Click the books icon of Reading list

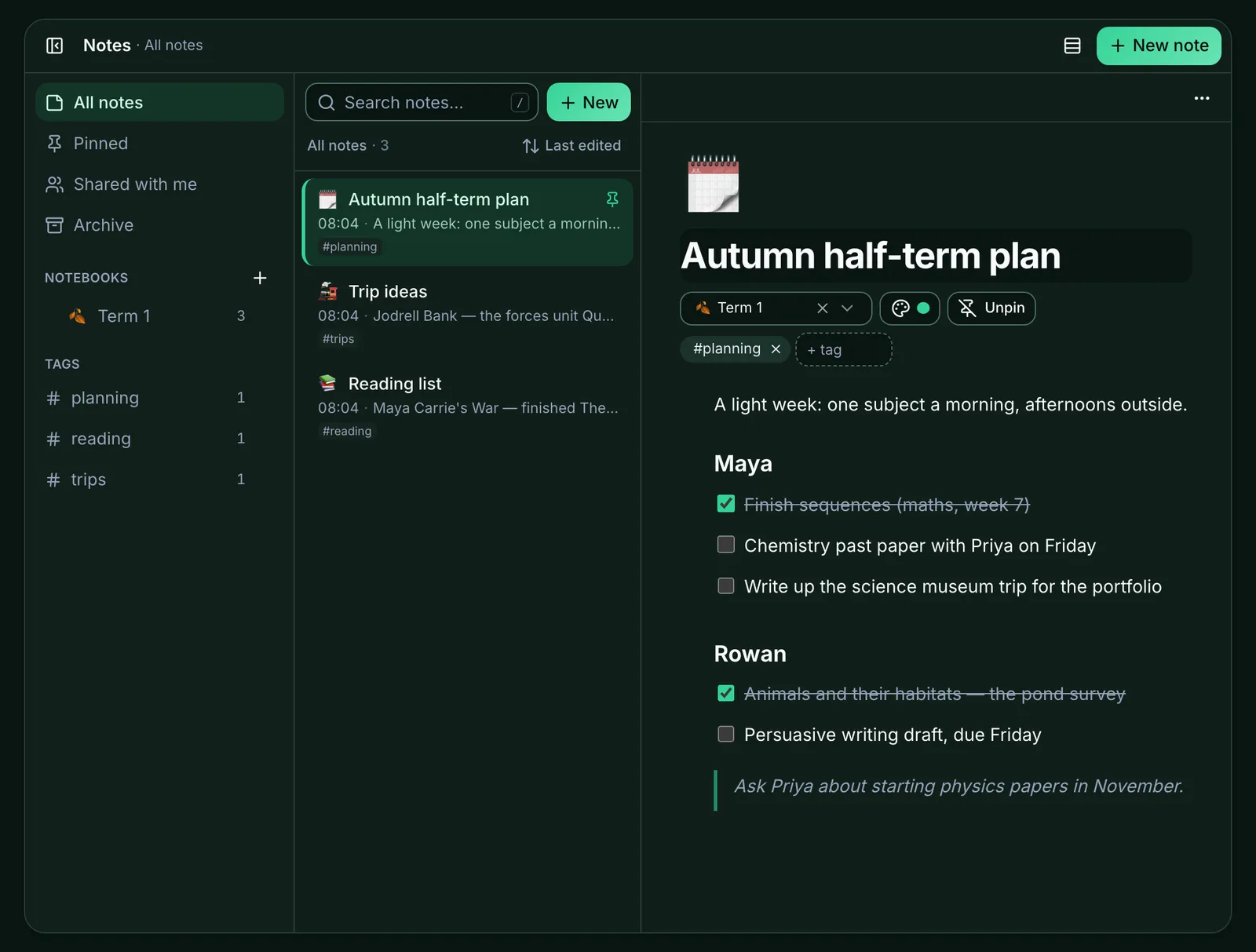pos(328,383)
